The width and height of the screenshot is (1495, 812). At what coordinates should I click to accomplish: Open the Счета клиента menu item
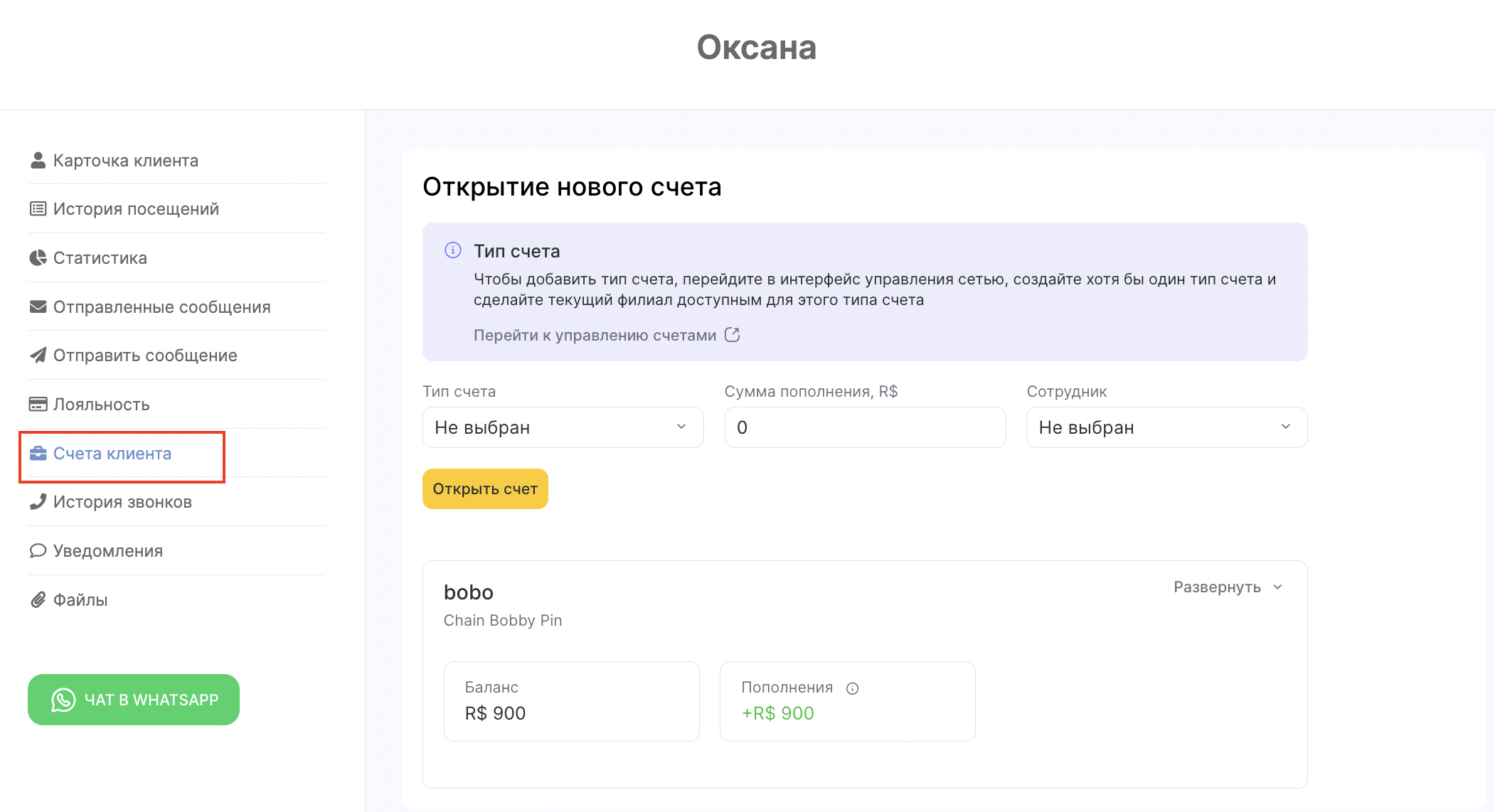pos(112,454)
